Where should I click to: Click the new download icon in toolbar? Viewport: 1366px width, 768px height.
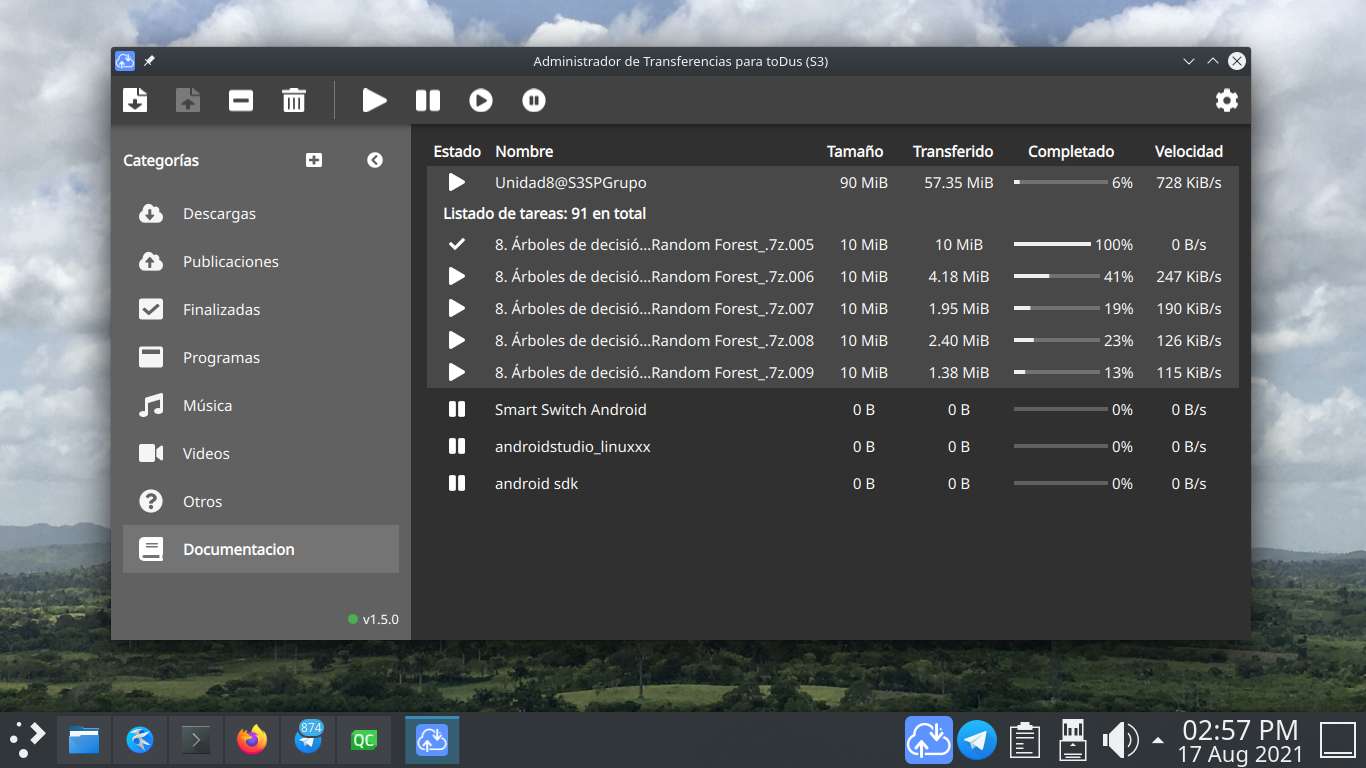[135, 100]
